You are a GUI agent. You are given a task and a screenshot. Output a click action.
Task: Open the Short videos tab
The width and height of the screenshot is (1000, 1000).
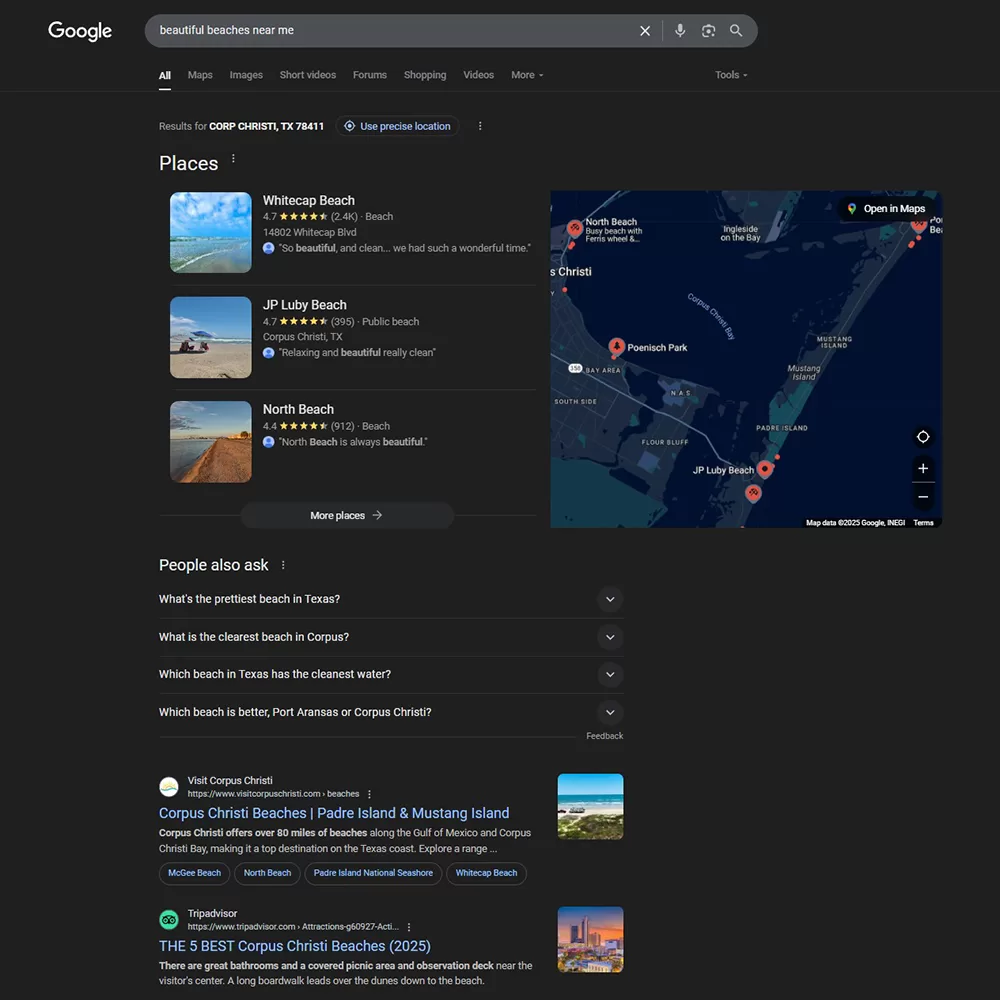(307, 75)
